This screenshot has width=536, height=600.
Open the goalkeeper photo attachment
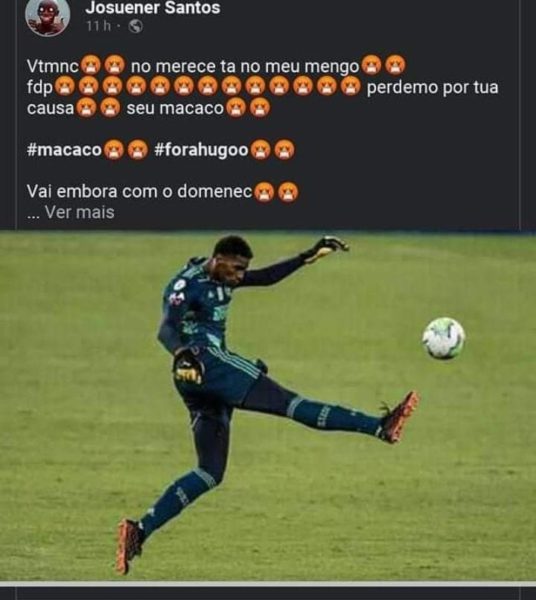coord(268,406)
